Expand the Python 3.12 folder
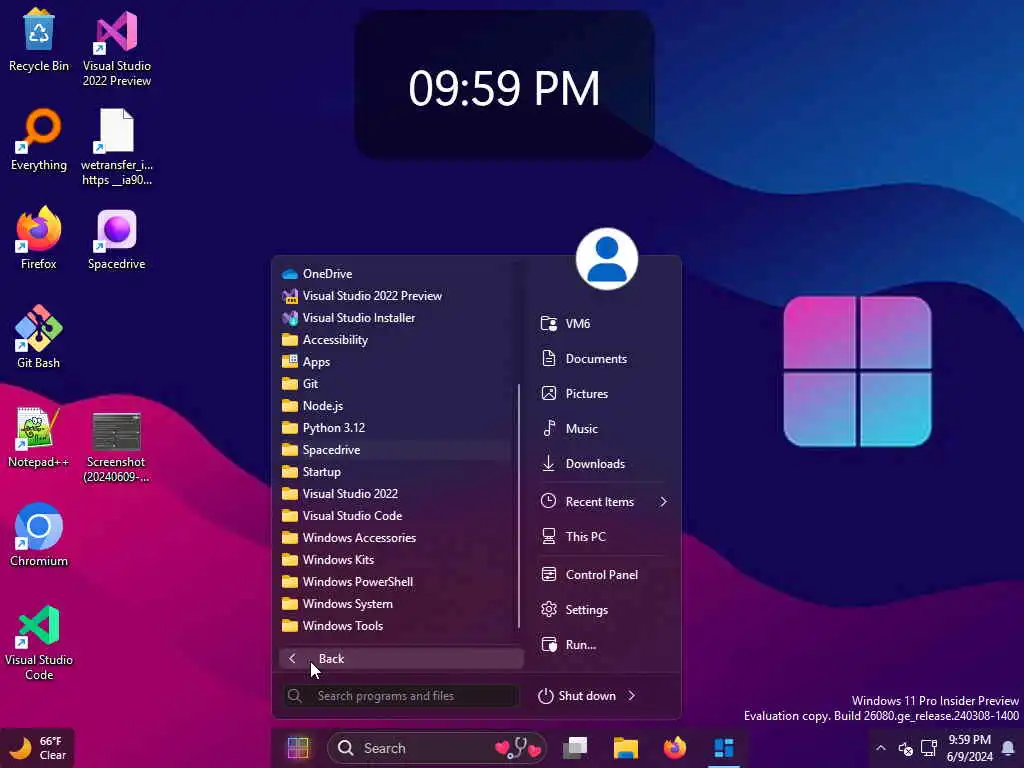The height and width of the screenshot is (768, 1024). point(396,428)
